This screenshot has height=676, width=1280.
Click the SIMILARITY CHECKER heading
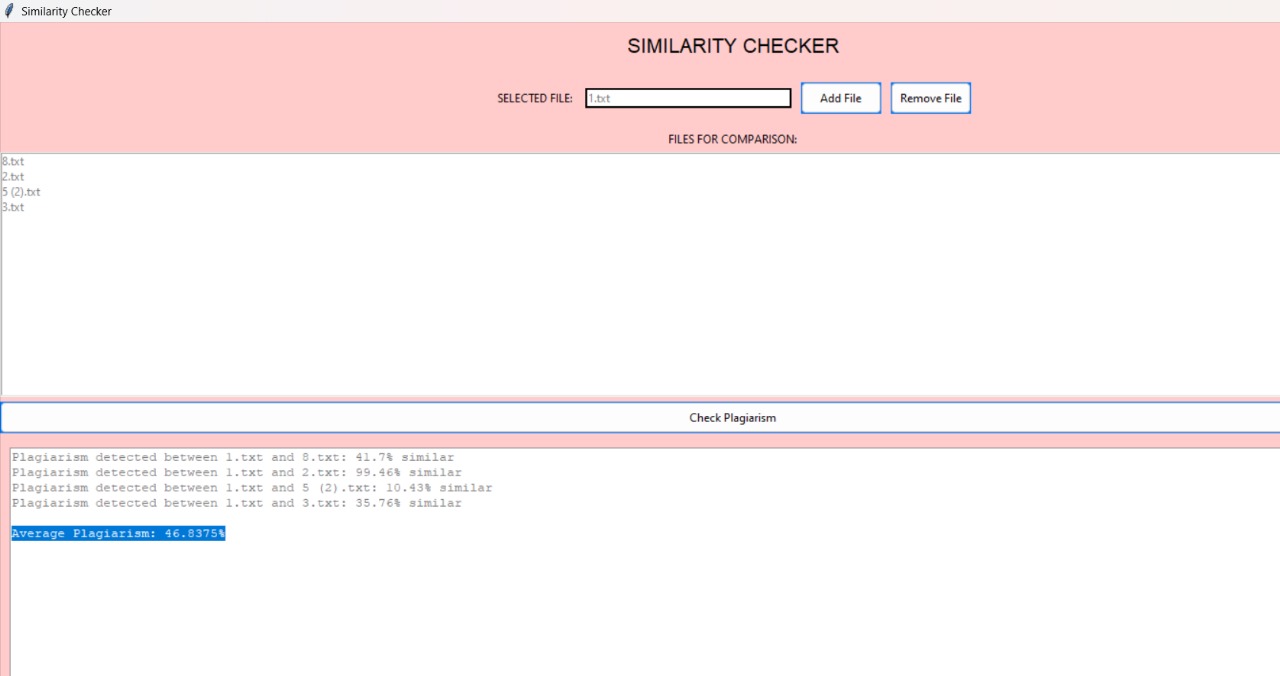point(733,46)
